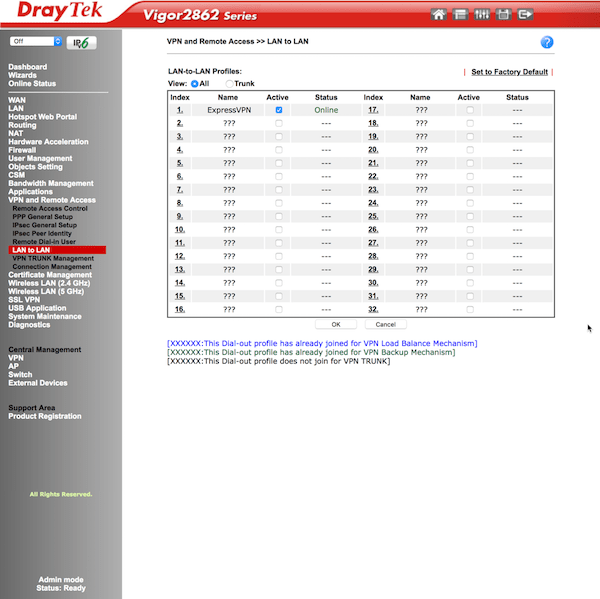Open Certificate Management menu
Viewport: 600px width, 599px height.
[x=50, y=275]
